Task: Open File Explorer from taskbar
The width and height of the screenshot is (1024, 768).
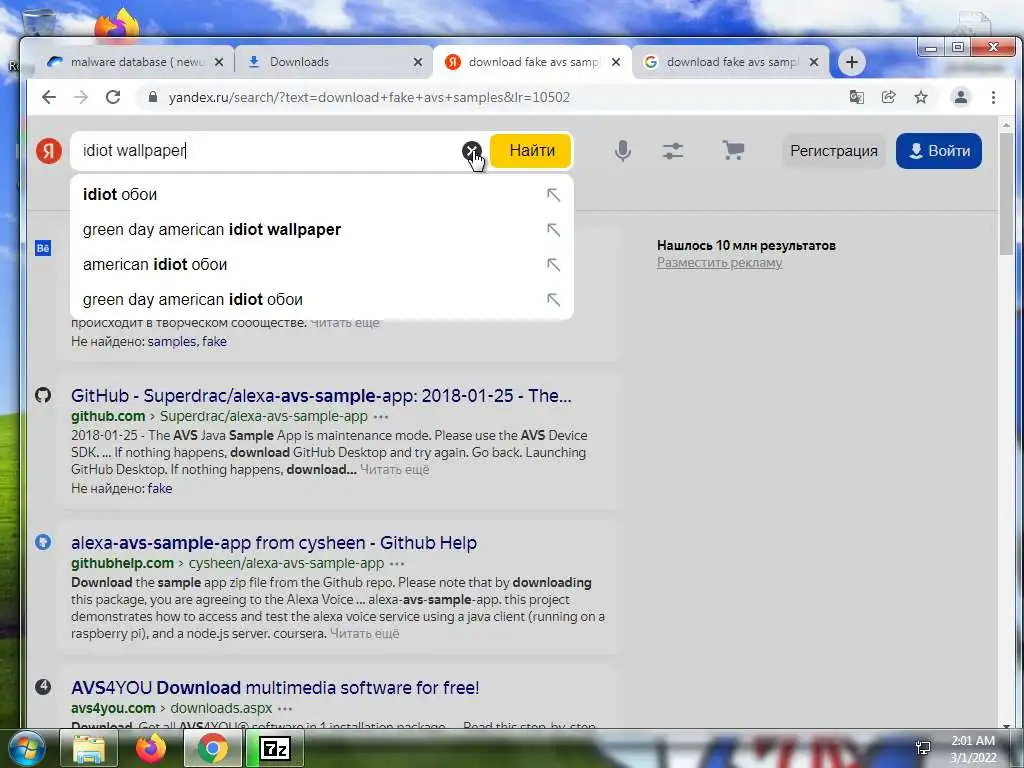Action: (89, 748)
